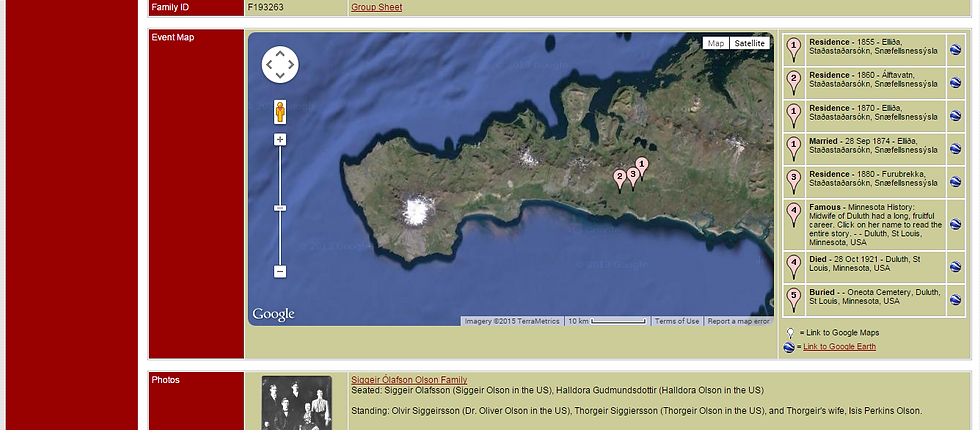
Task: Click the Died 28 Oct 1921 Duluth text
Action: 864,263
